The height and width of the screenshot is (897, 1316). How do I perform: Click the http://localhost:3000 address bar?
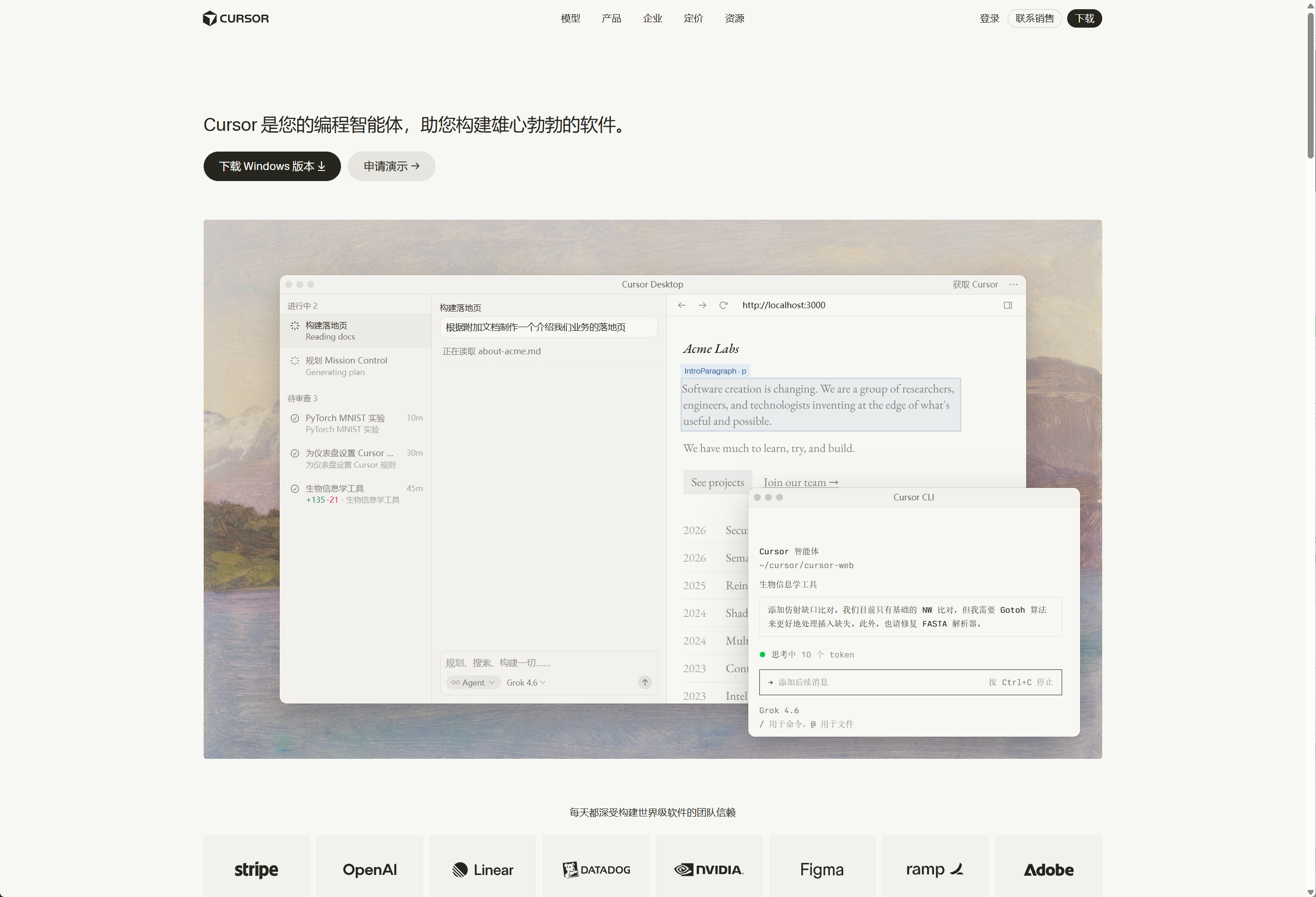pyautogui.click(x=784, y=305)
